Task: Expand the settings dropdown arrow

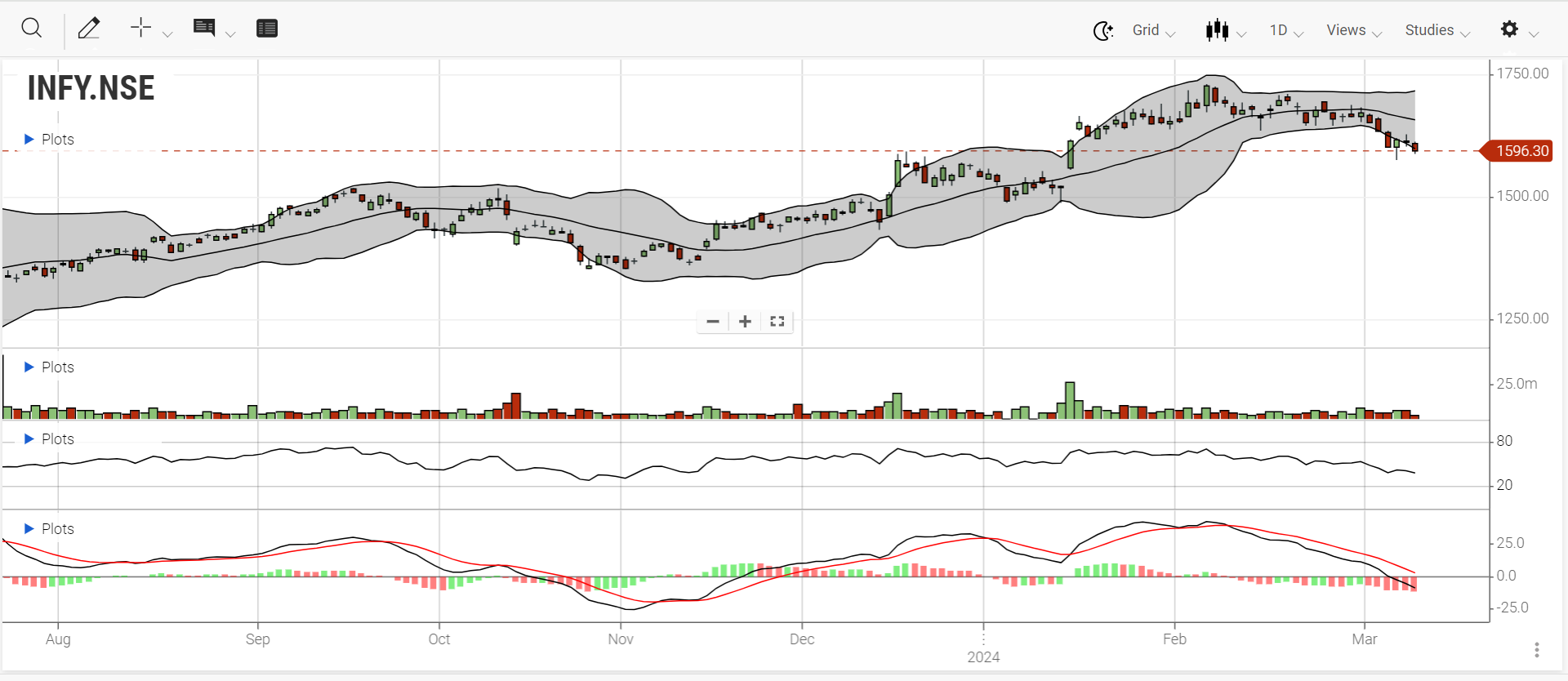Action: pyautogui.click(x=1534, y=34)
